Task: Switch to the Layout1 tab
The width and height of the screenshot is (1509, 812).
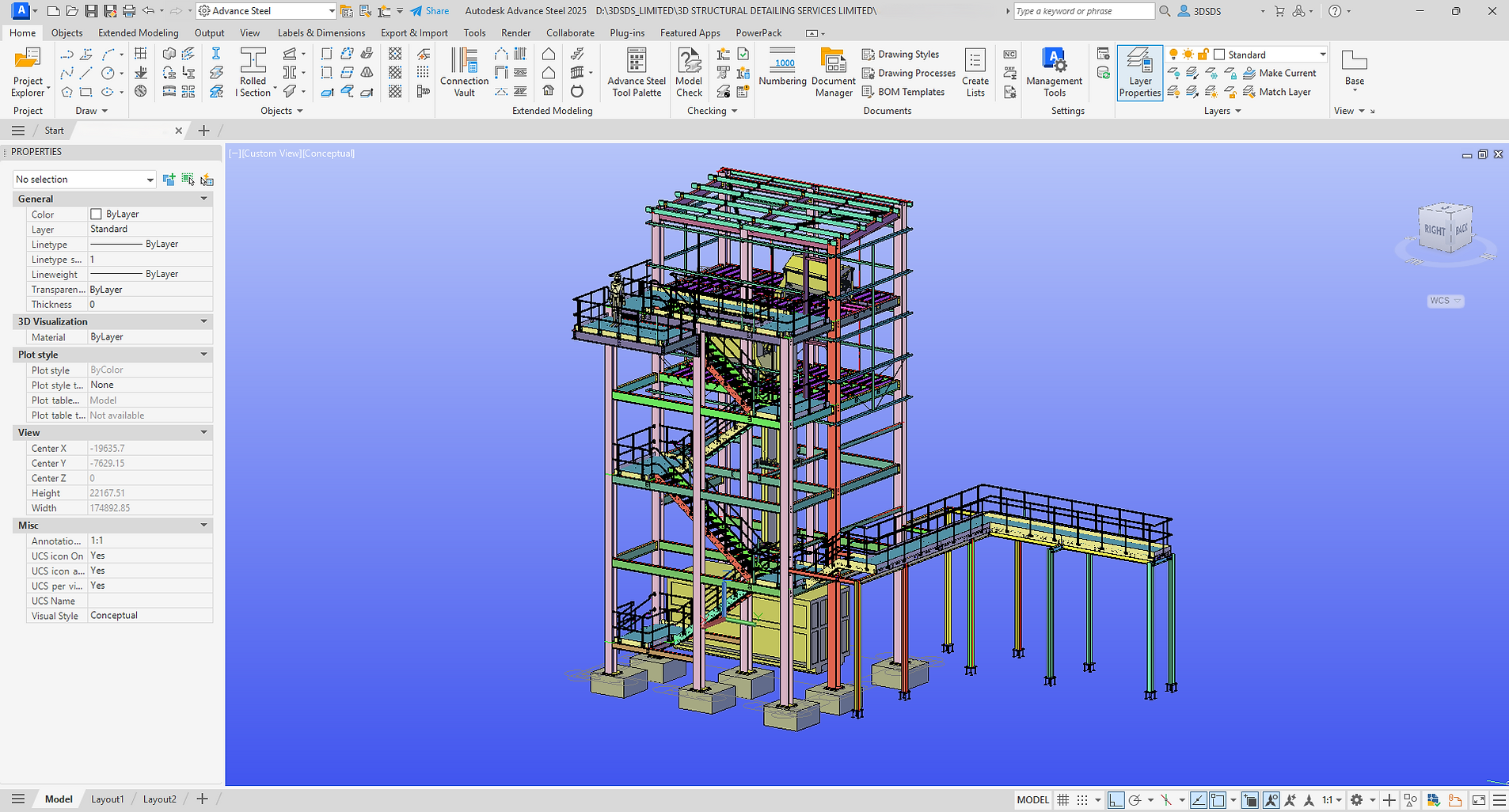Action: tap(108, 799)
